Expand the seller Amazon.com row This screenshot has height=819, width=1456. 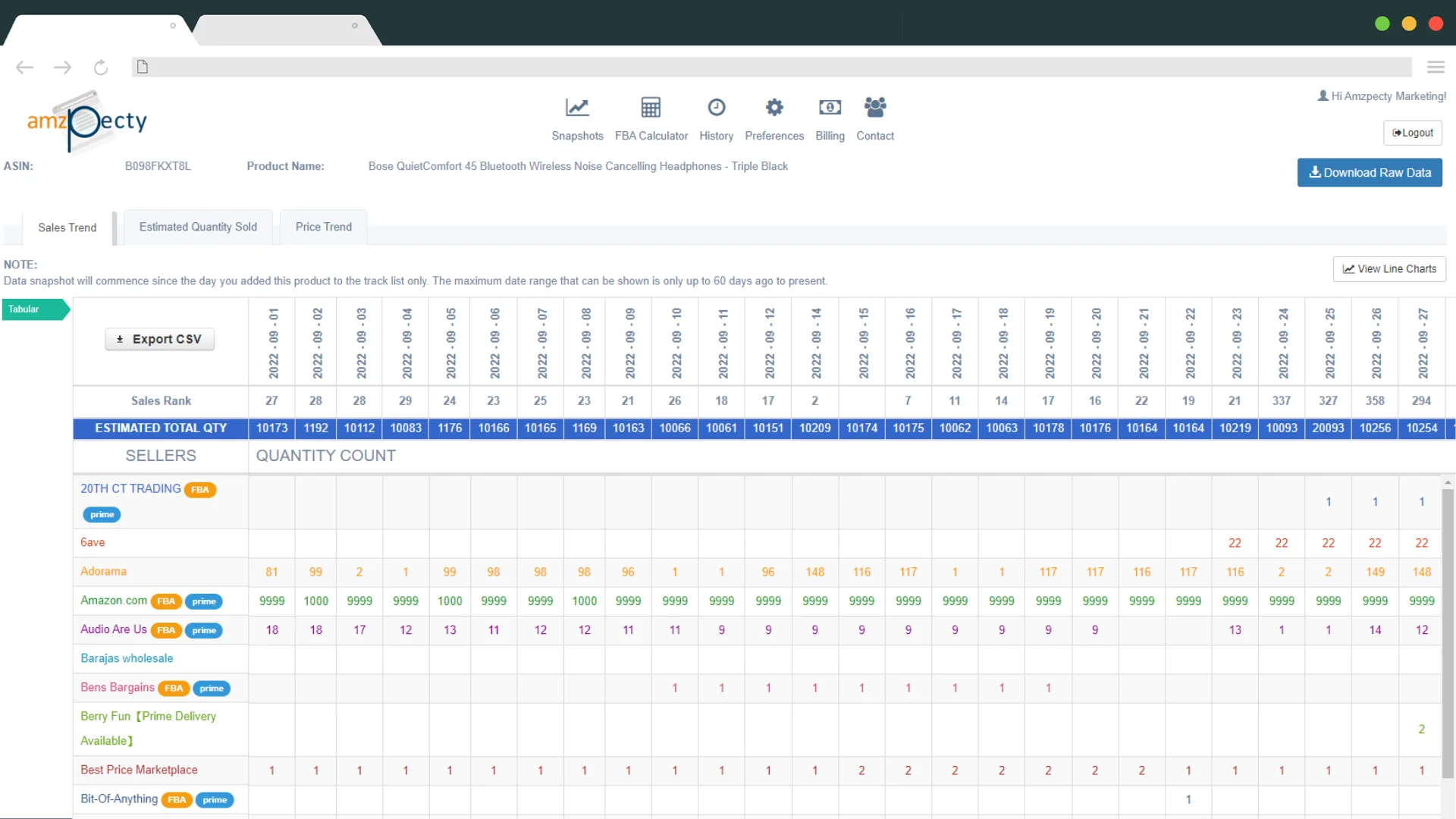pyautogui.click(x=114, y=600)
